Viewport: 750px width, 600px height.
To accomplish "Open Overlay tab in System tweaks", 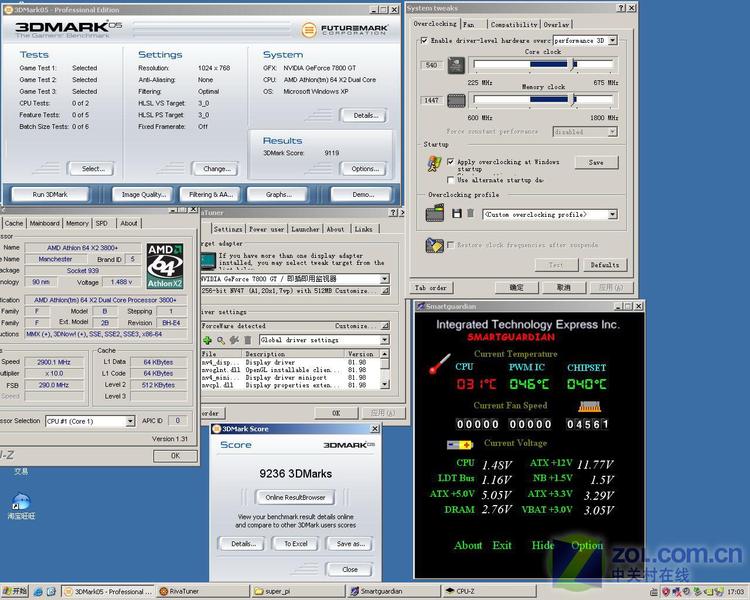I will pos(556,24).
